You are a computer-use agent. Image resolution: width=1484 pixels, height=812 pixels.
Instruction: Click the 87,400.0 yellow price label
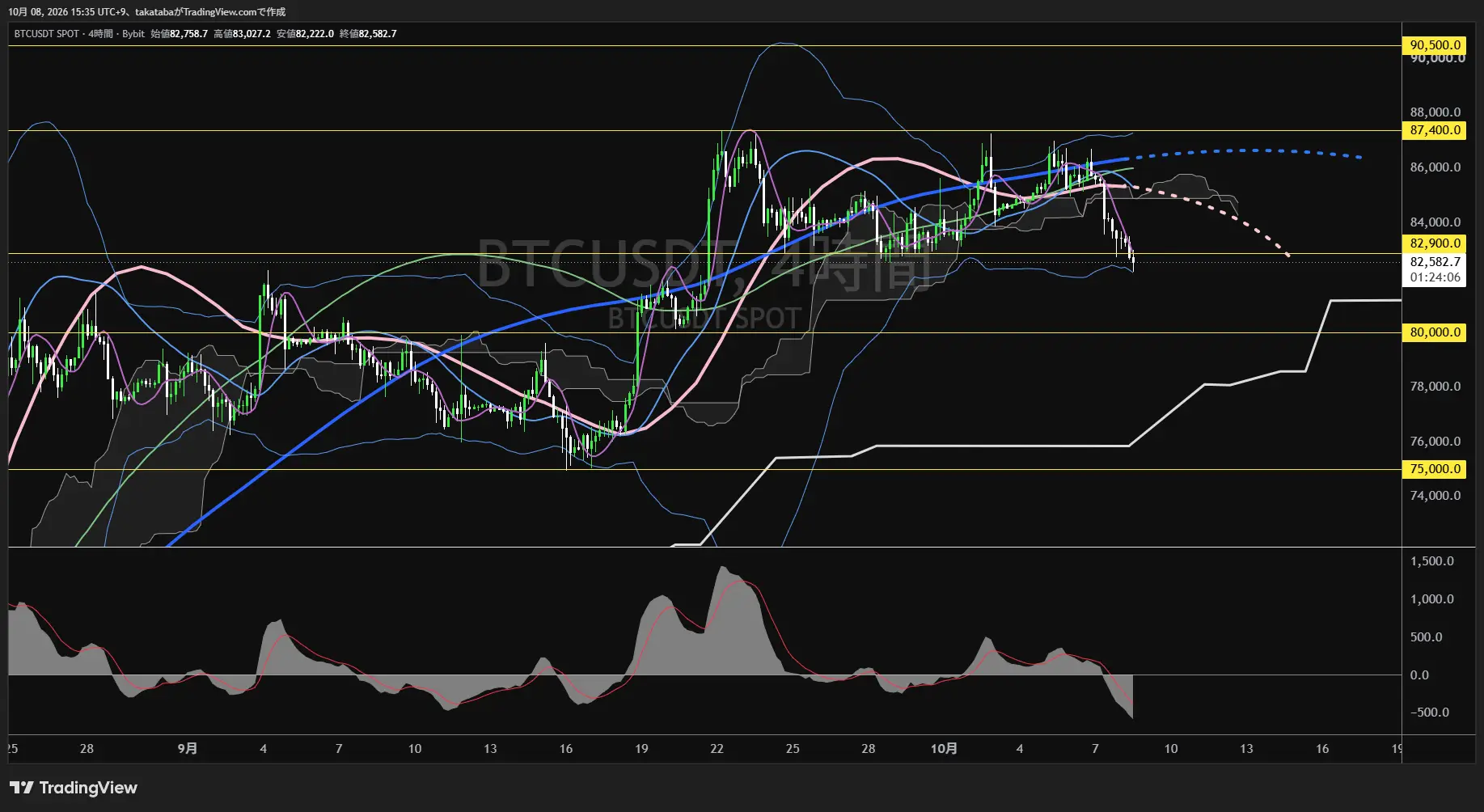(1434, 130)
